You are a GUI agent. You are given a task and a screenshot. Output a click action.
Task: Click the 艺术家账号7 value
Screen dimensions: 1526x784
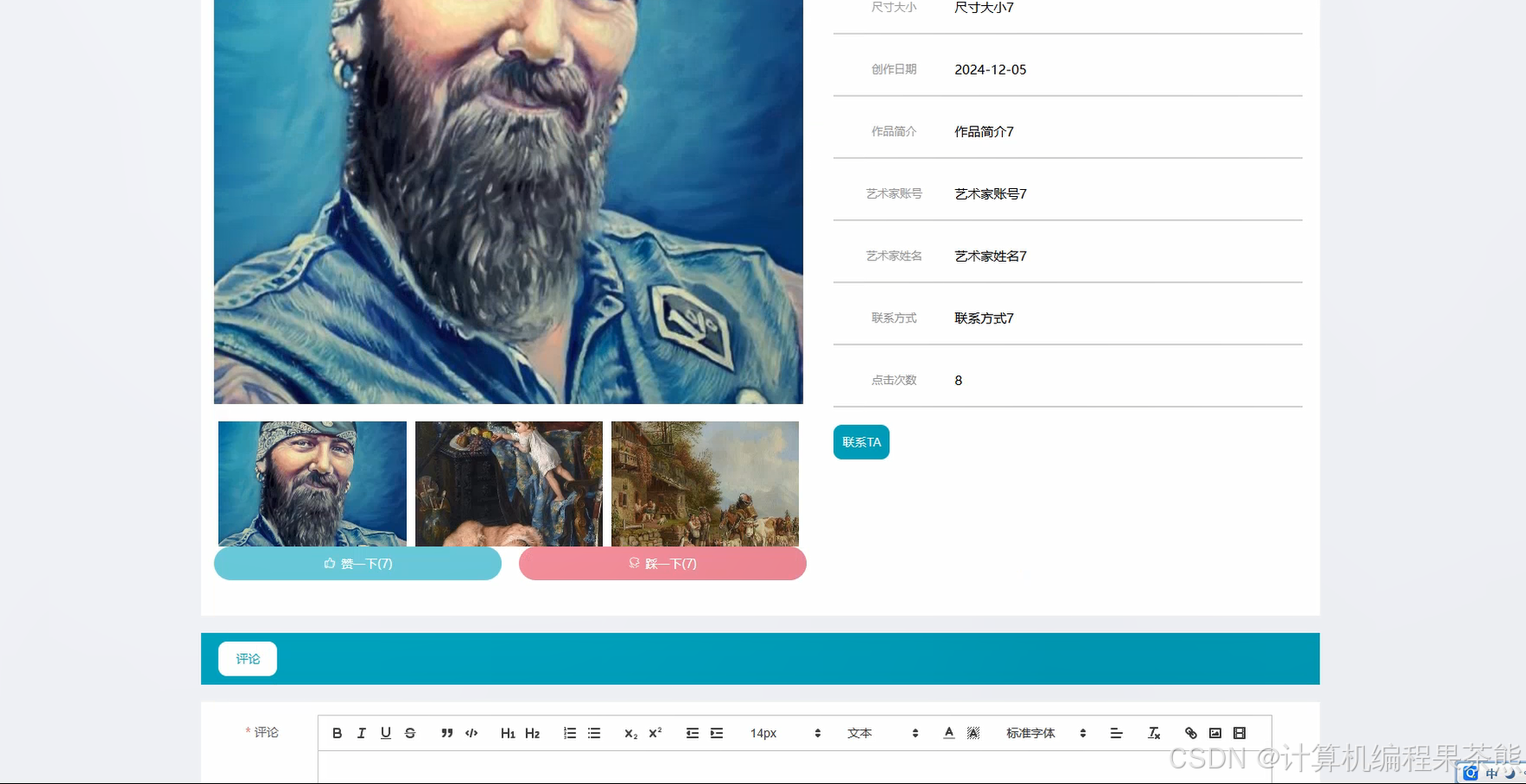[x=991, y=194]
